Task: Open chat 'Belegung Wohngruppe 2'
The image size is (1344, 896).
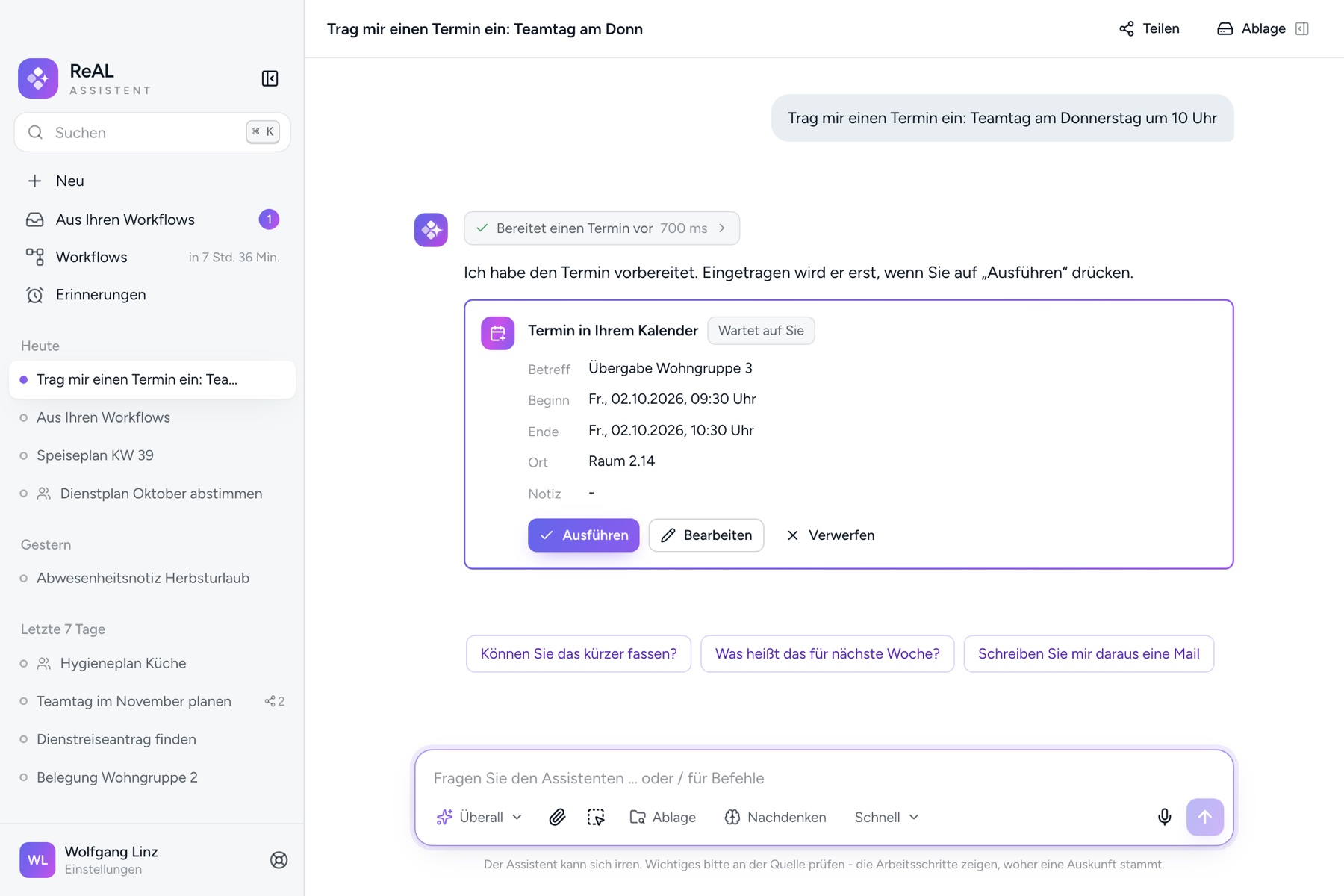Action: tap(152, 777)
